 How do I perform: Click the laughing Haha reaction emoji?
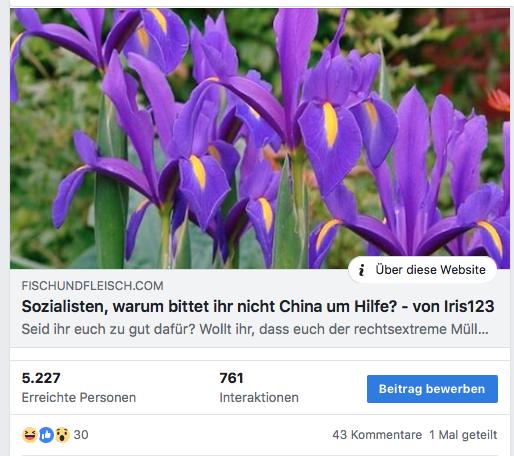(30, 435)
